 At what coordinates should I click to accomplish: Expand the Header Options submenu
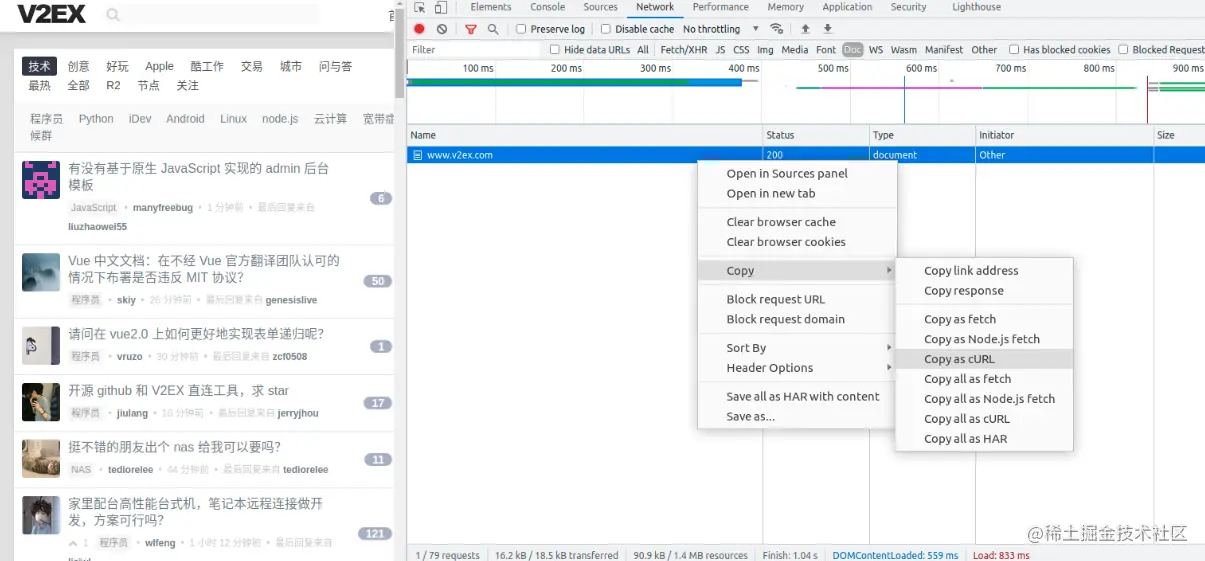coord(797,368)
